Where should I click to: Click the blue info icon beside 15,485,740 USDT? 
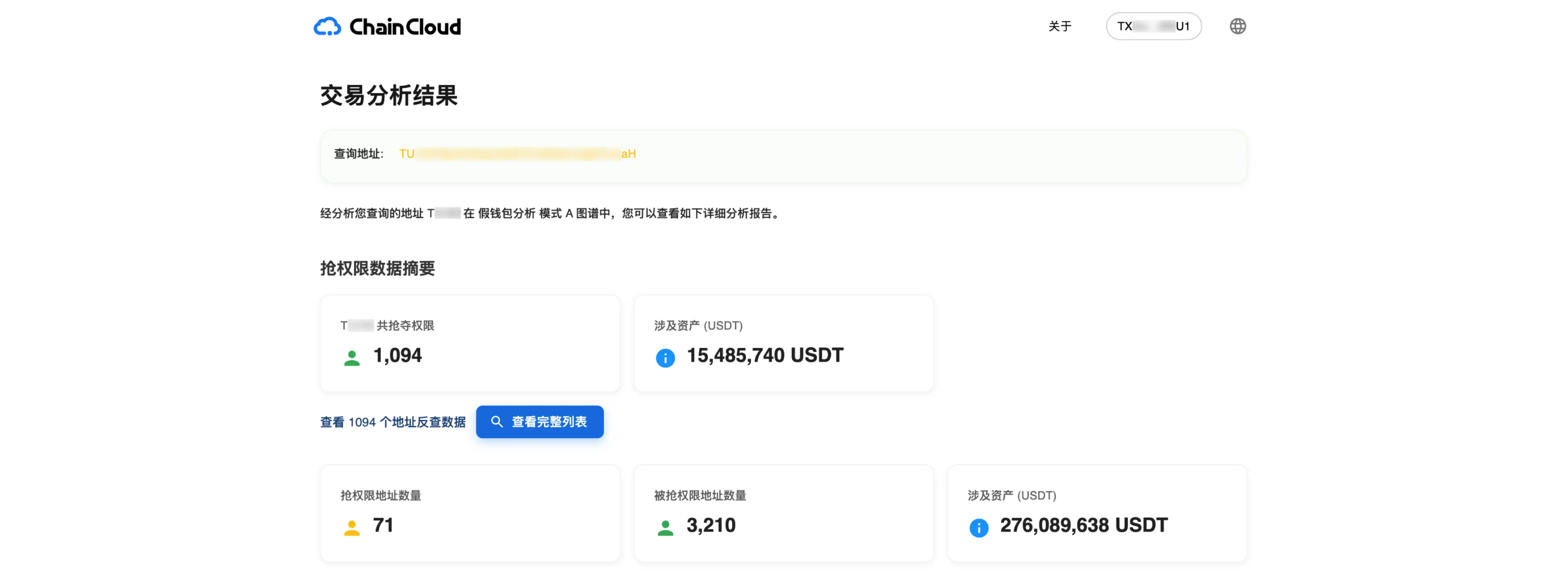coord(665,357)
